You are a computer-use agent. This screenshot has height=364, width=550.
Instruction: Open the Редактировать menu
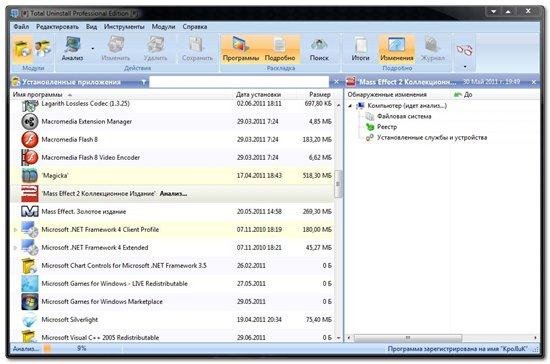(x=58, y=27)
